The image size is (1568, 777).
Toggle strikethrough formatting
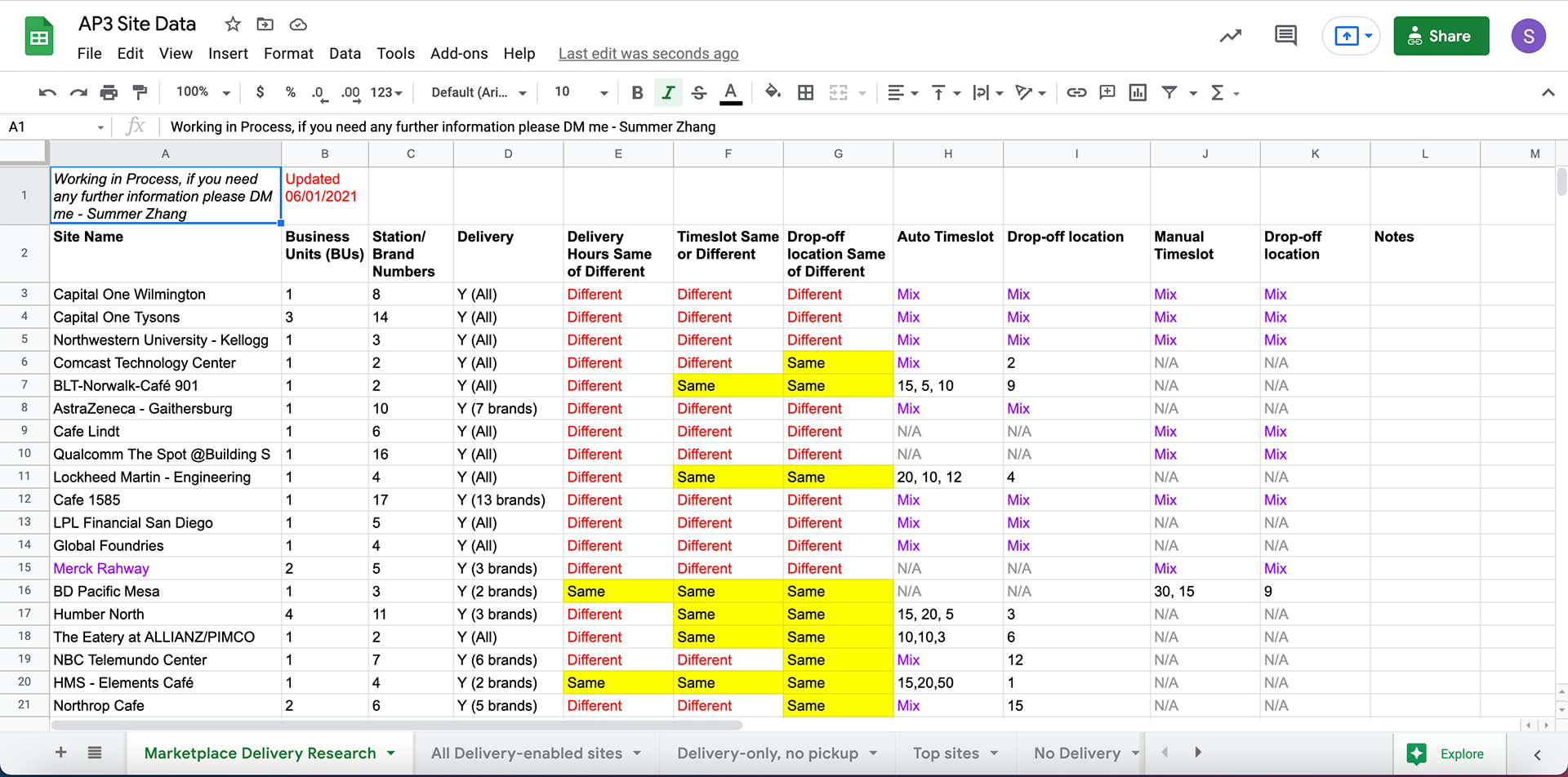[x=699, y=93]
